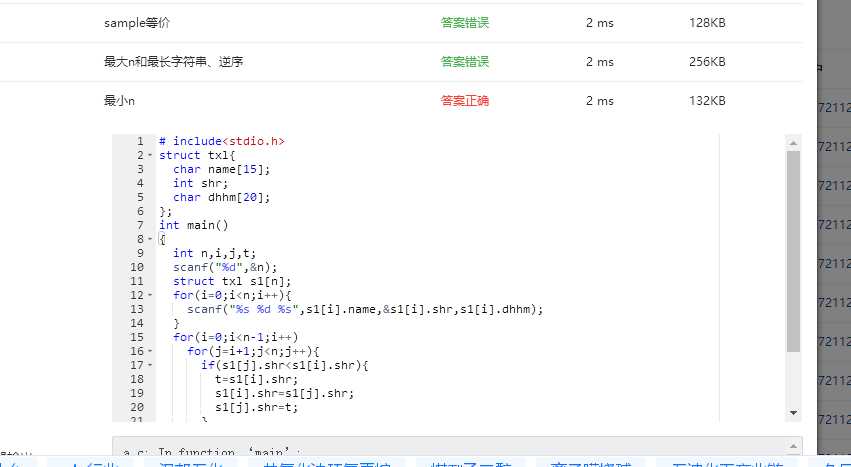
Task: Click the 's1[j].shr=t;' code line
Action: 257,408
